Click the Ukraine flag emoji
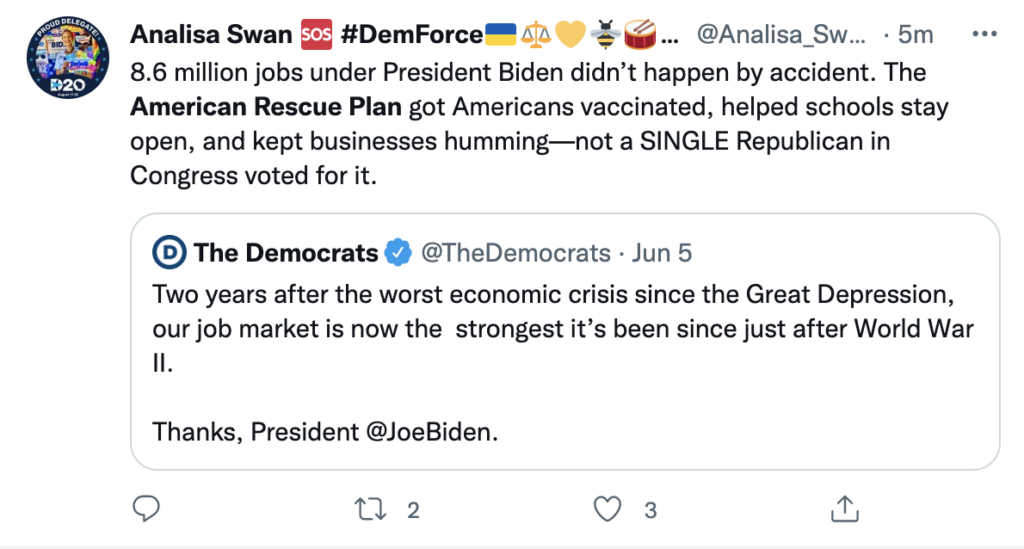1024x549 pixels. tap(500, 34)
